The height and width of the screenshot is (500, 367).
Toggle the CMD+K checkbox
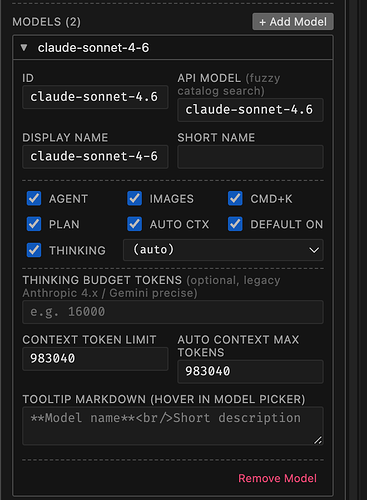click(235, 198)
